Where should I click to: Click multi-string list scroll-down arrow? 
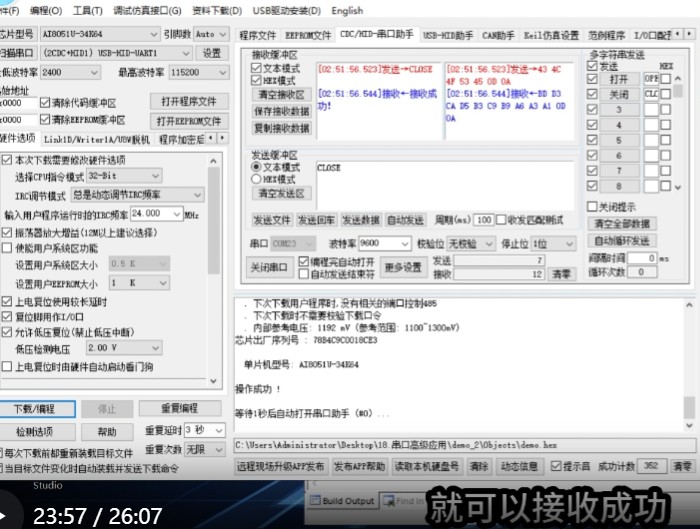click(x=678, y=187)
